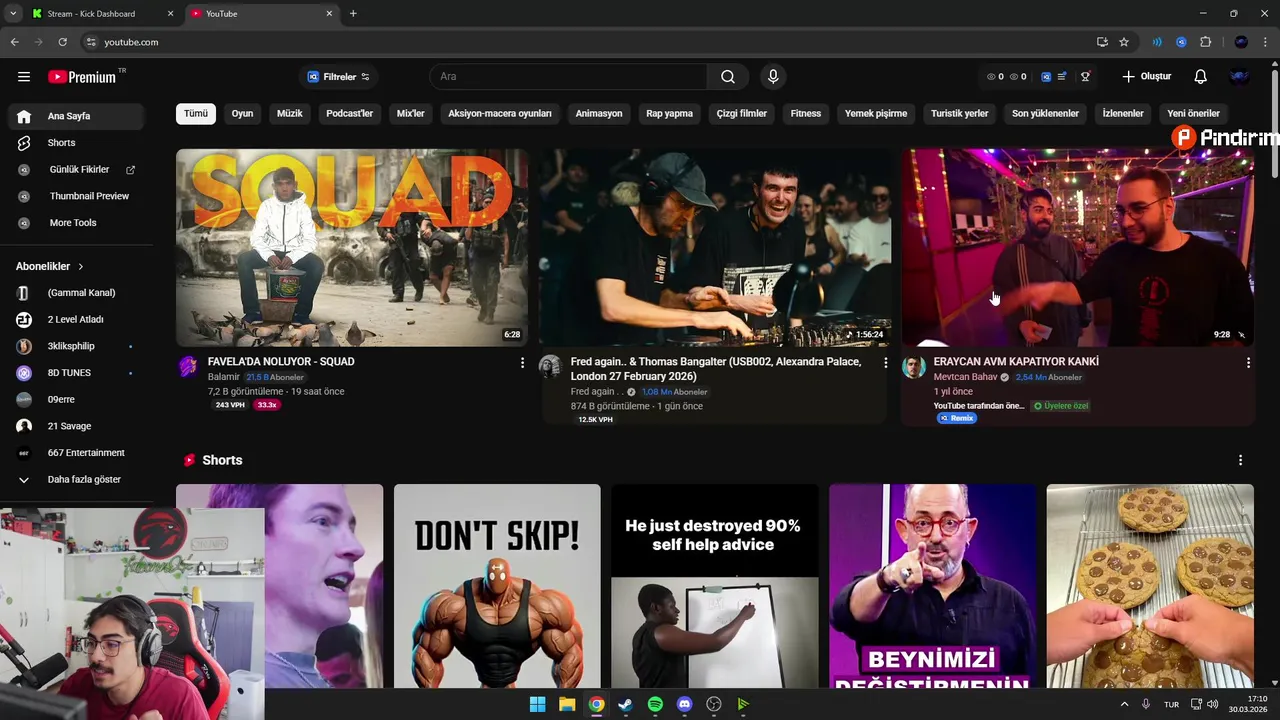1280x720 pixels.
Task: Click the address bar youtube.com
Action: click(x=131, y=42)
